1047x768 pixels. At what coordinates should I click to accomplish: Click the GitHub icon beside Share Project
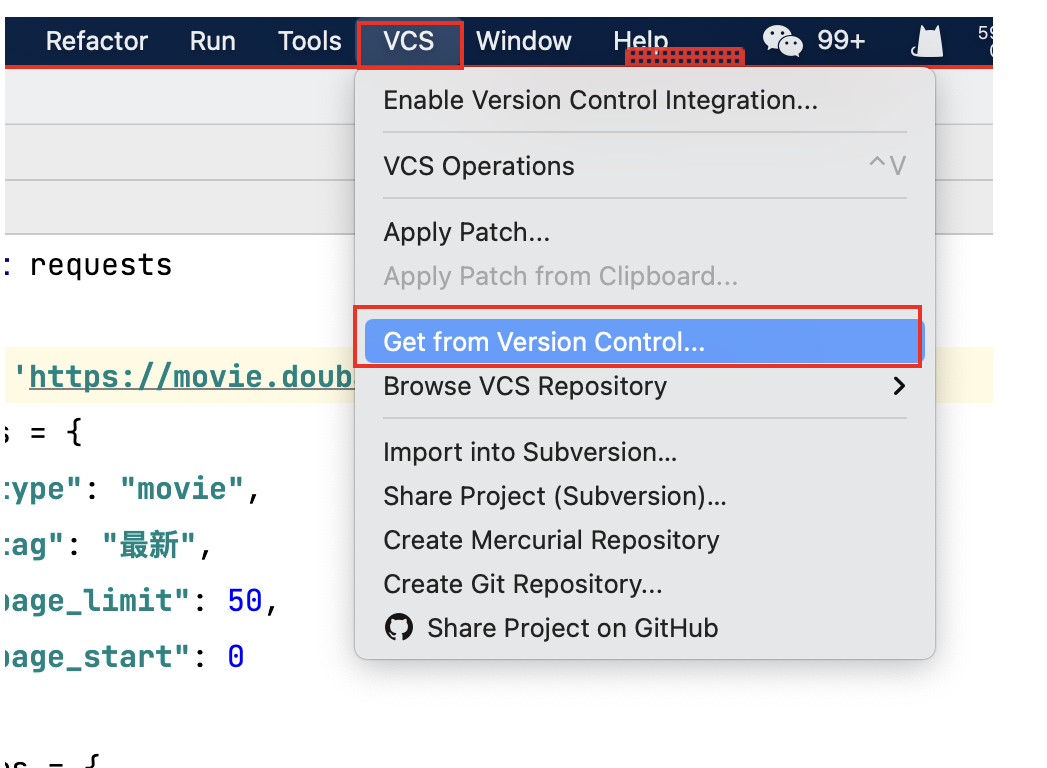[x=399, y=628]
